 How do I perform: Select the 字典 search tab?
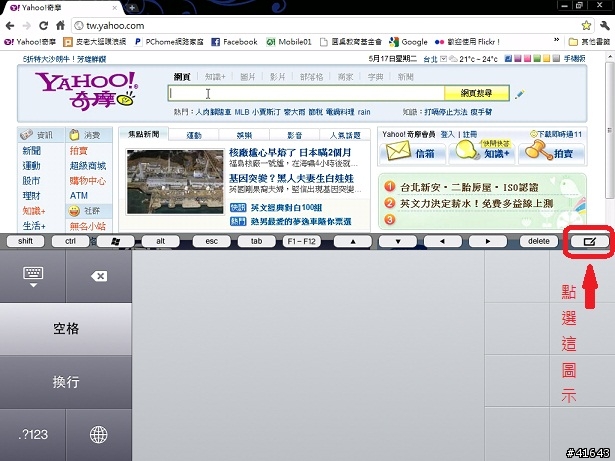click(x=375, y=77)
